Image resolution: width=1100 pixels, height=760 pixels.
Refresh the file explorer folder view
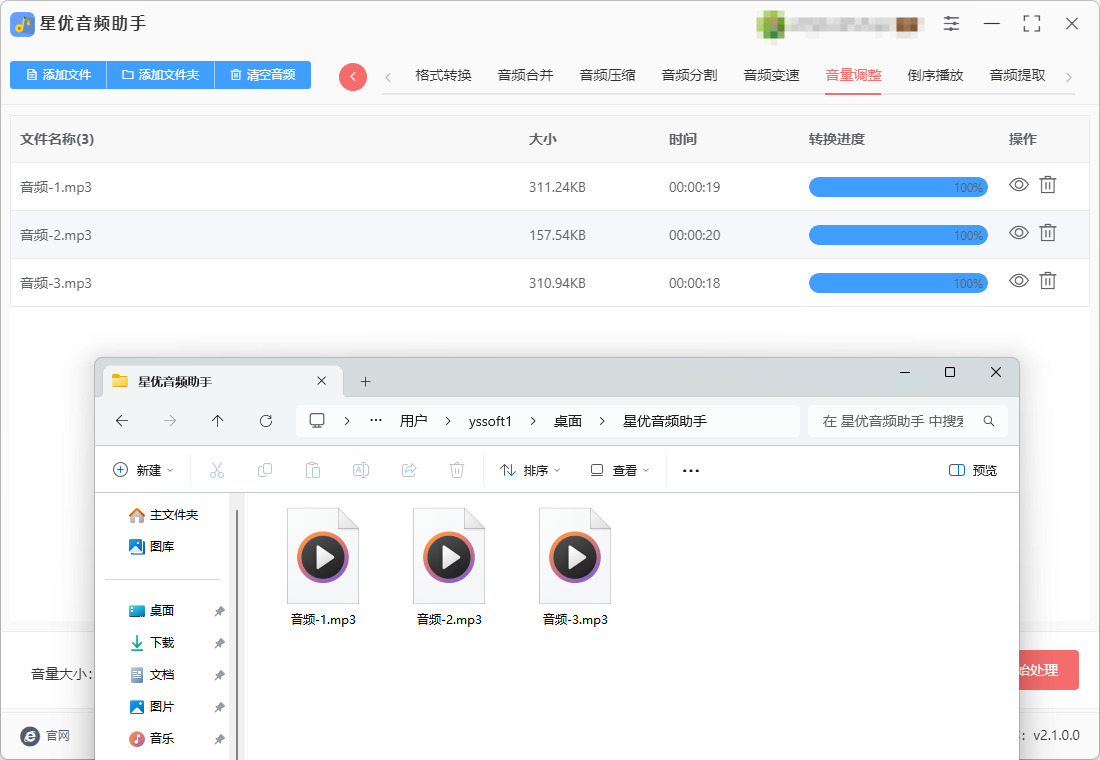point(266,421)
